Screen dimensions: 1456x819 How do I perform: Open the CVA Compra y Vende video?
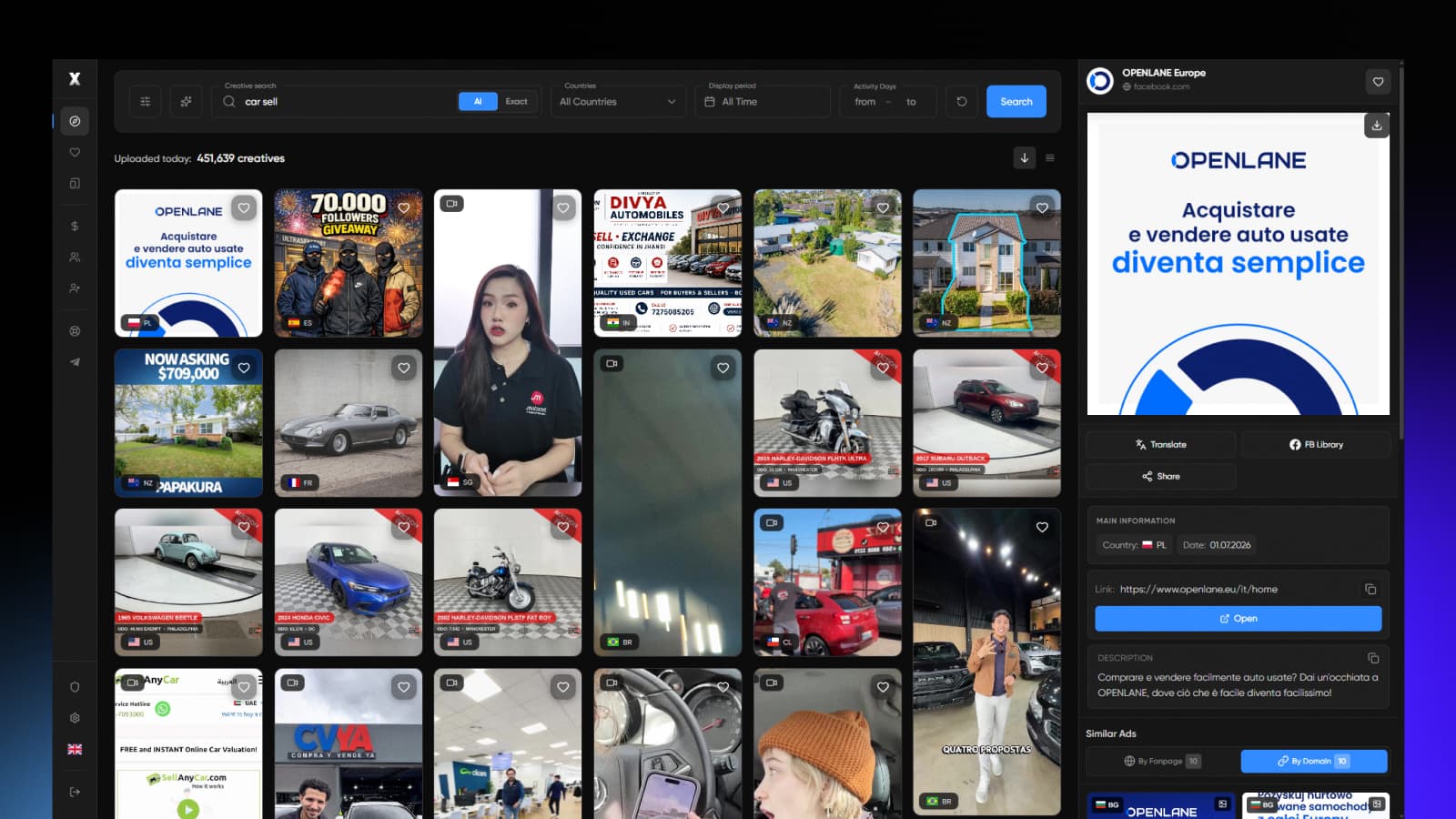tap(349, 743)
